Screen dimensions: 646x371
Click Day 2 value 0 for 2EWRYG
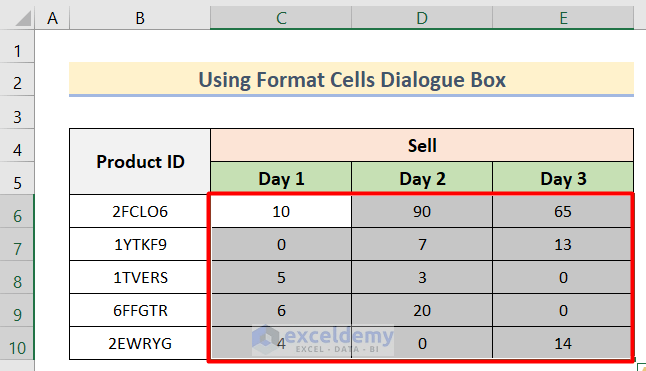pyautogui.click(x=422, y=343)
